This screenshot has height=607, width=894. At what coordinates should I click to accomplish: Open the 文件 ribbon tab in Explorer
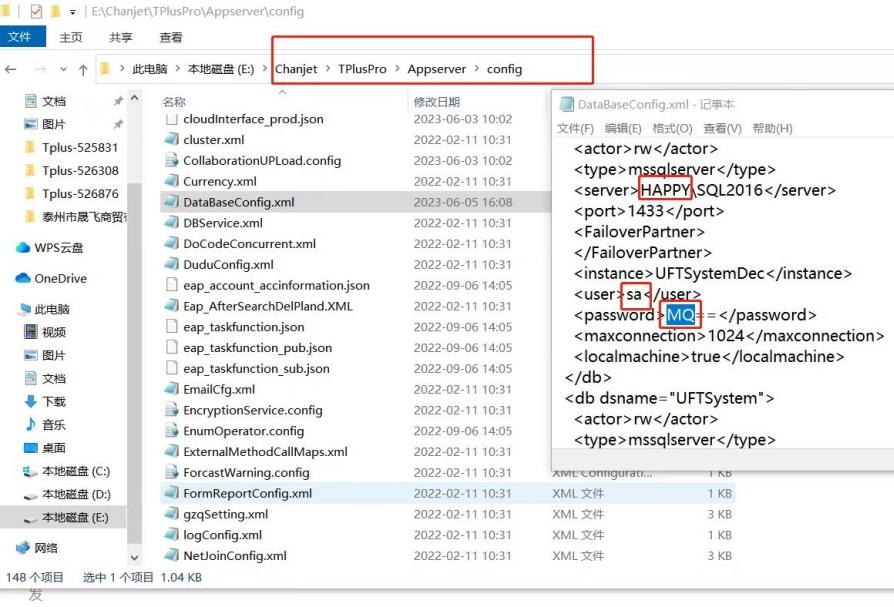point(22,37)
